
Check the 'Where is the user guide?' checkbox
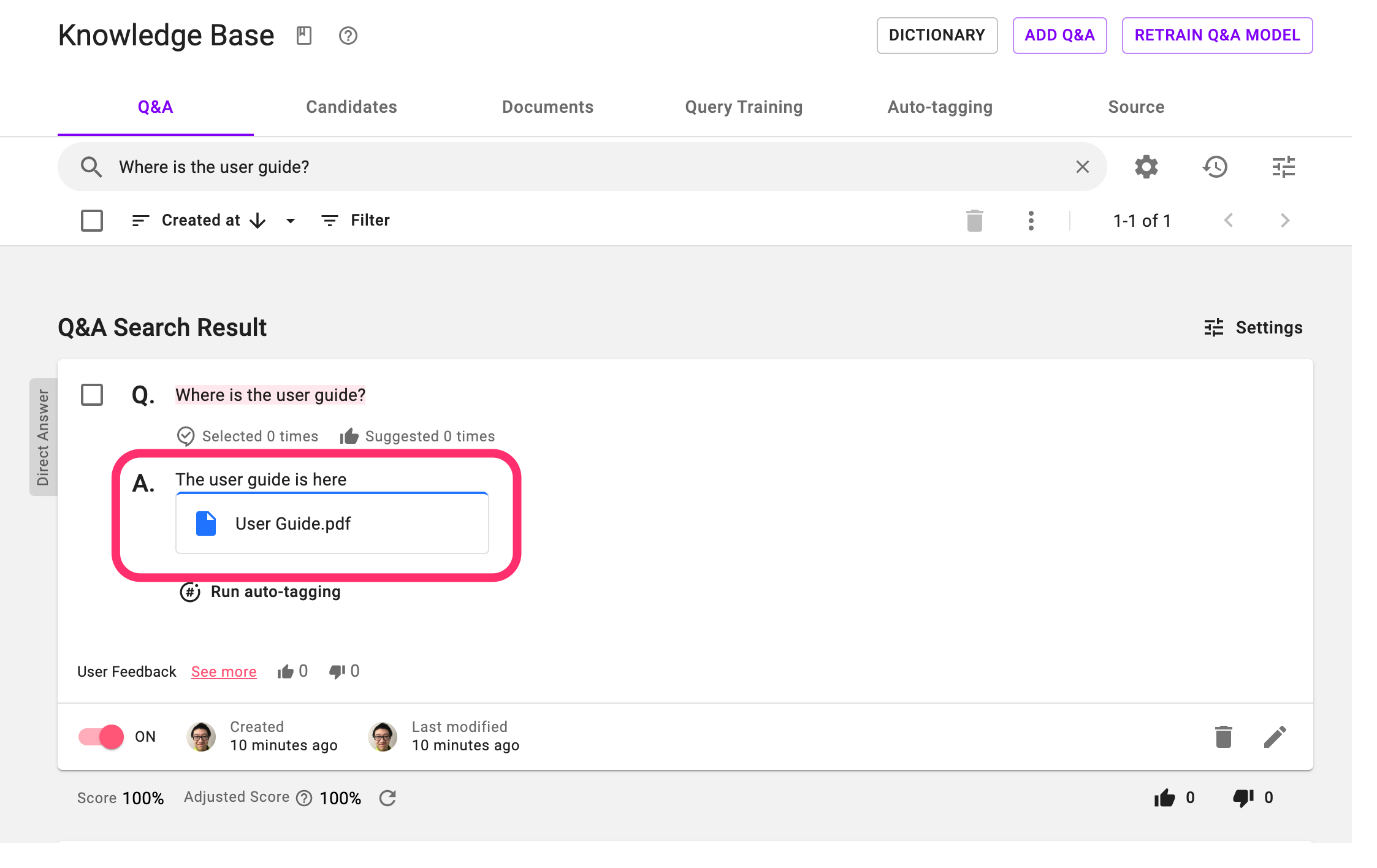tap(92, 395)
